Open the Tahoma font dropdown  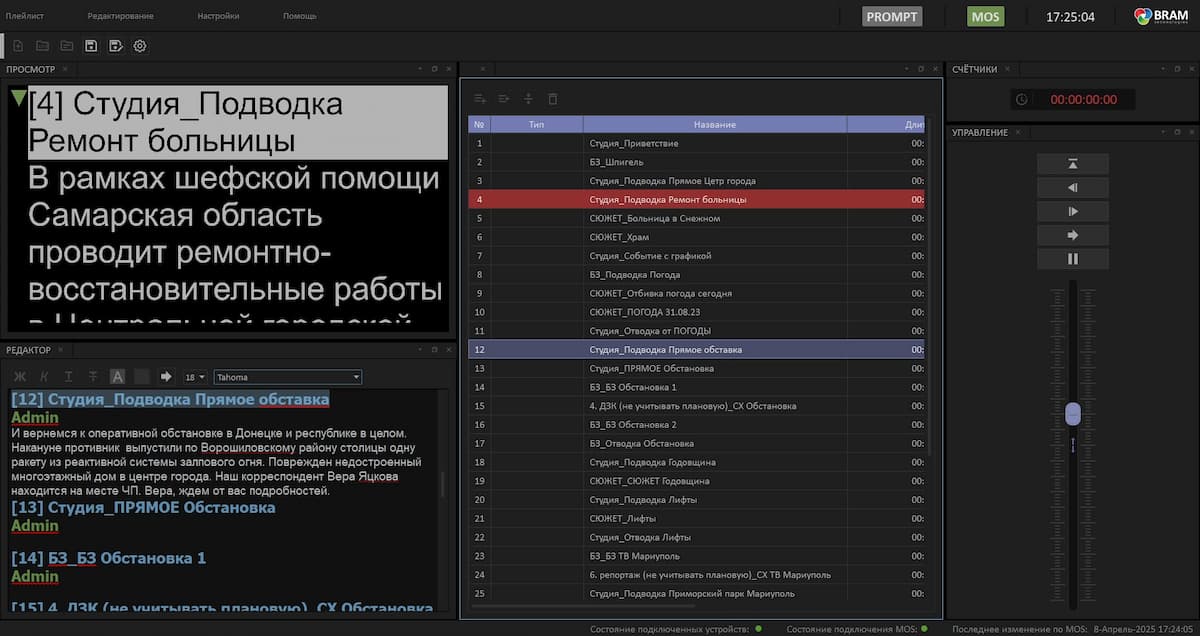[x=288, y=377]
